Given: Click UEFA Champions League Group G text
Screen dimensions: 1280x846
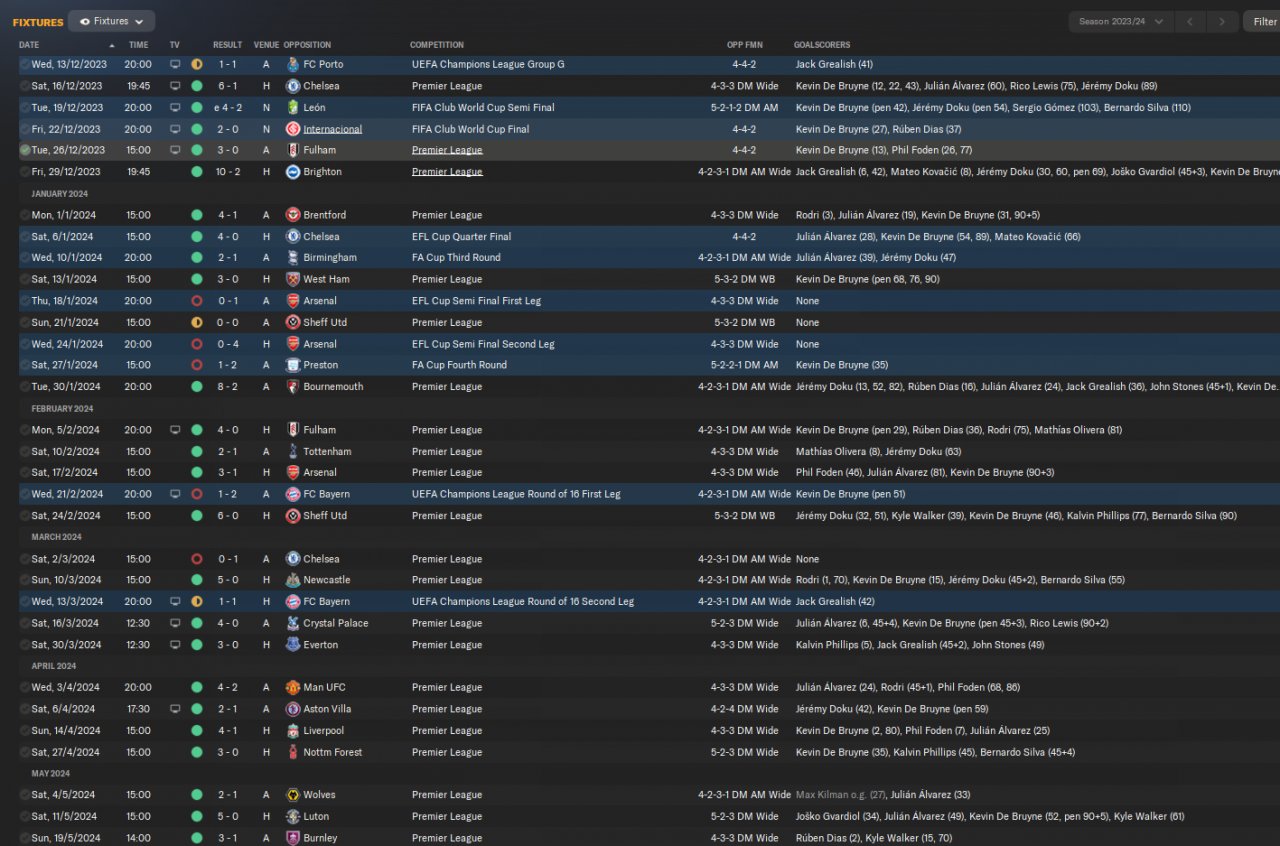Looking at the screenshot, I should 488,64.
